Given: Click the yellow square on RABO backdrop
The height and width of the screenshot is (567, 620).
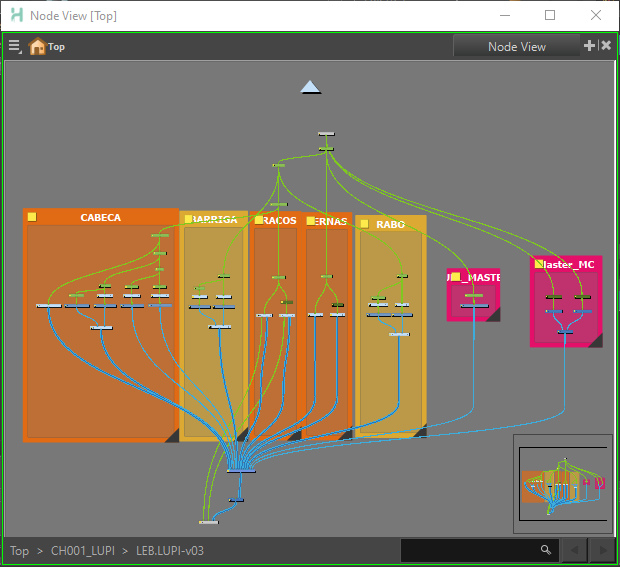Looking at the screenshot, I should point(364,224).
